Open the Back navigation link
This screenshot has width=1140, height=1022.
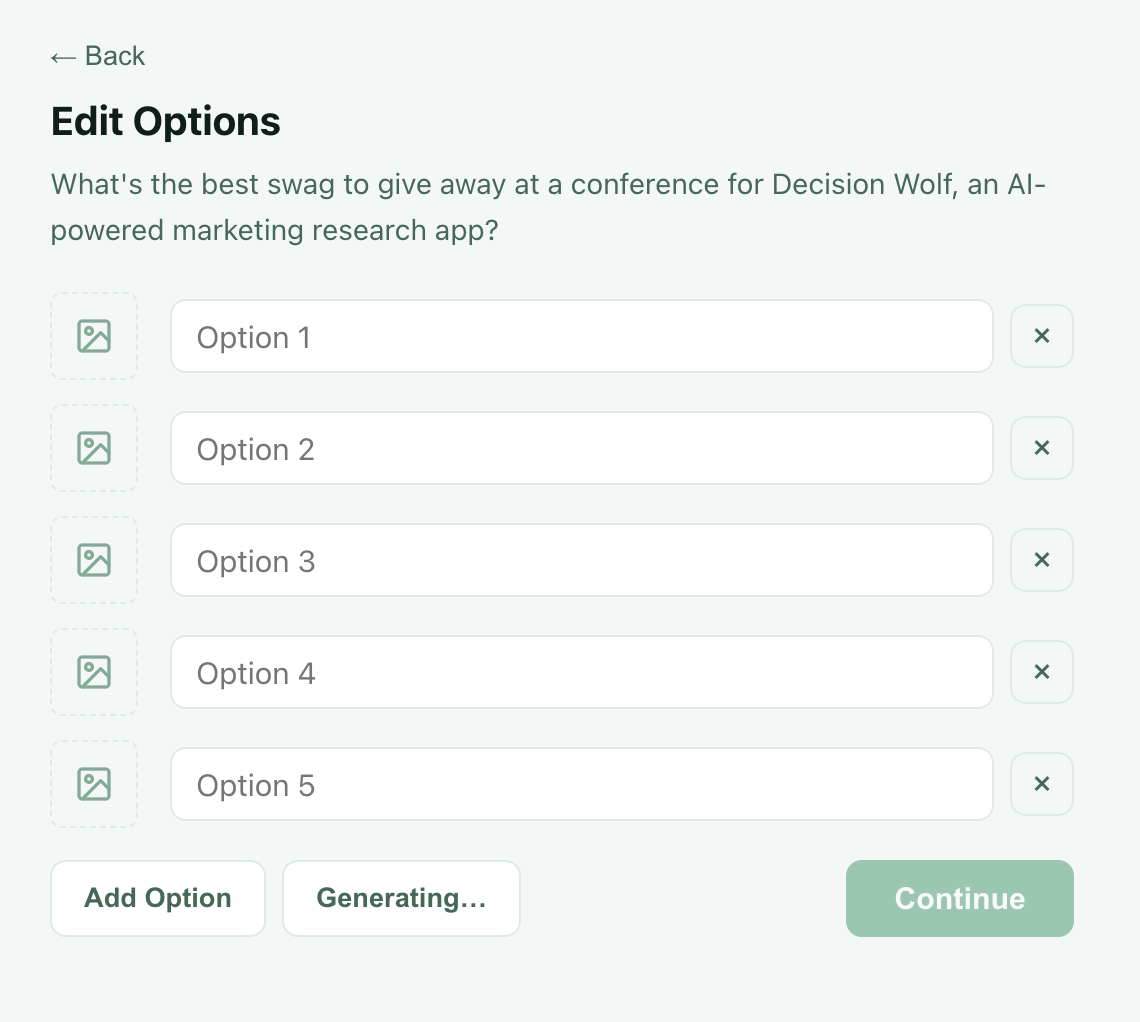[x=97, y=56]
